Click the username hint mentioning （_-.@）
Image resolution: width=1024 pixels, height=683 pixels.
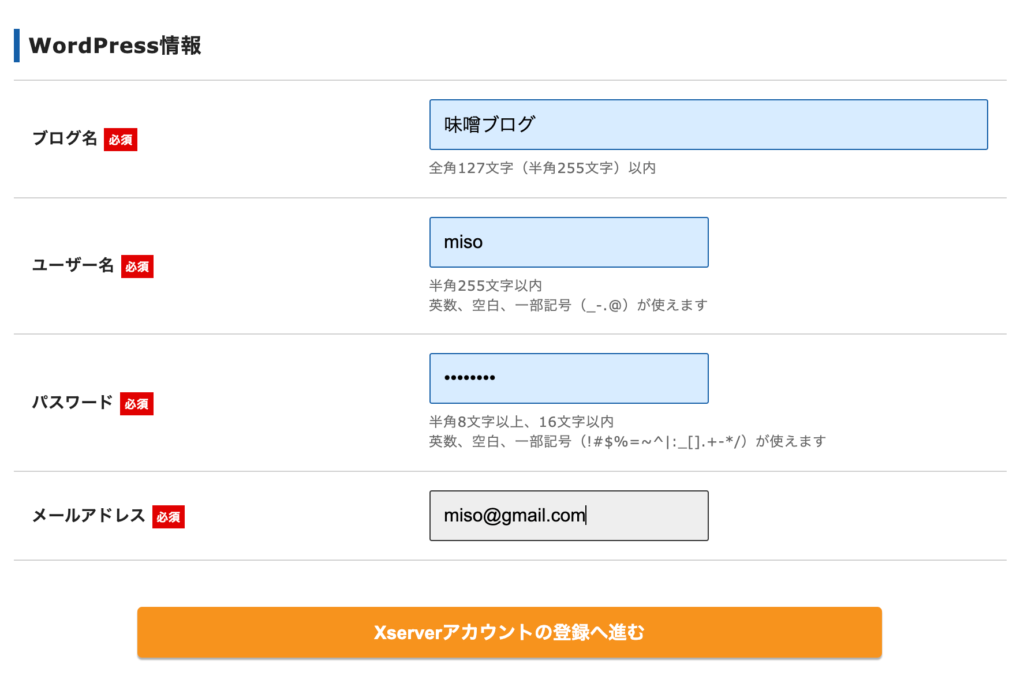pyautogui.click(x=568, y=306)
